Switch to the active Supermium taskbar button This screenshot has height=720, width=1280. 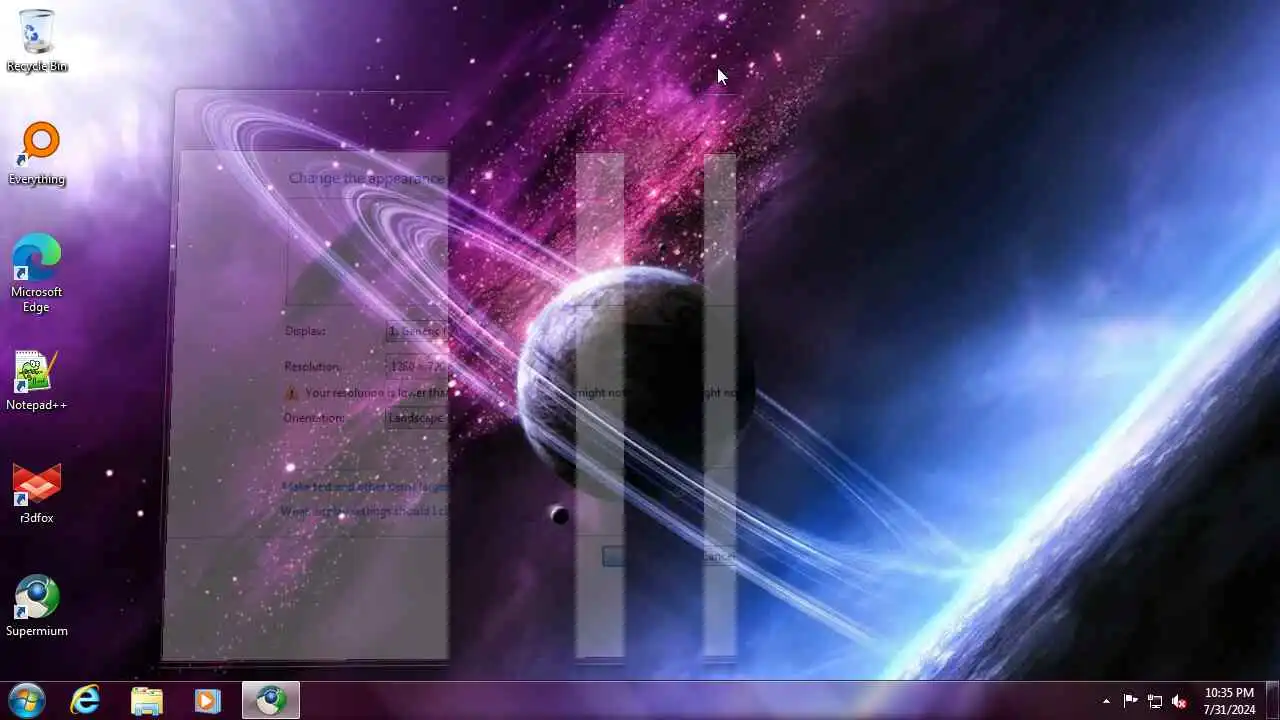point(270,700)
